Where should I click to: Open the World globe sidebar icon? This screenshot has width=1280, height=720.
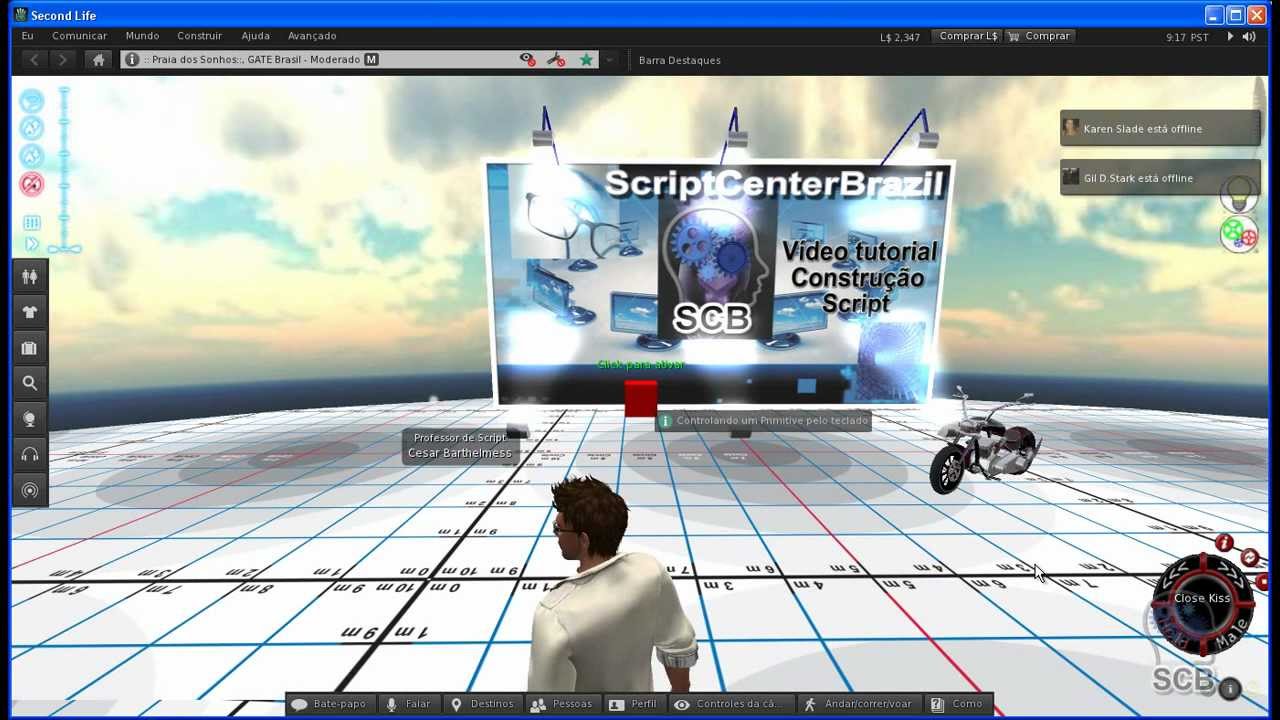30,419
